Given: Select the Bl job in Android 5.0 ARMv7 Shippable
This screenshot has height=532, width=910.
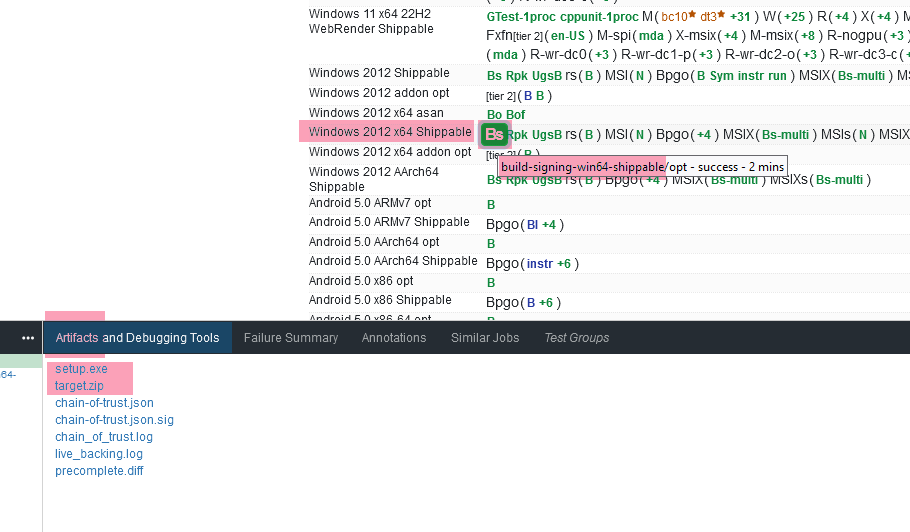Looking at the screenshot, I should pyautogui.click(x=533, y=225).
